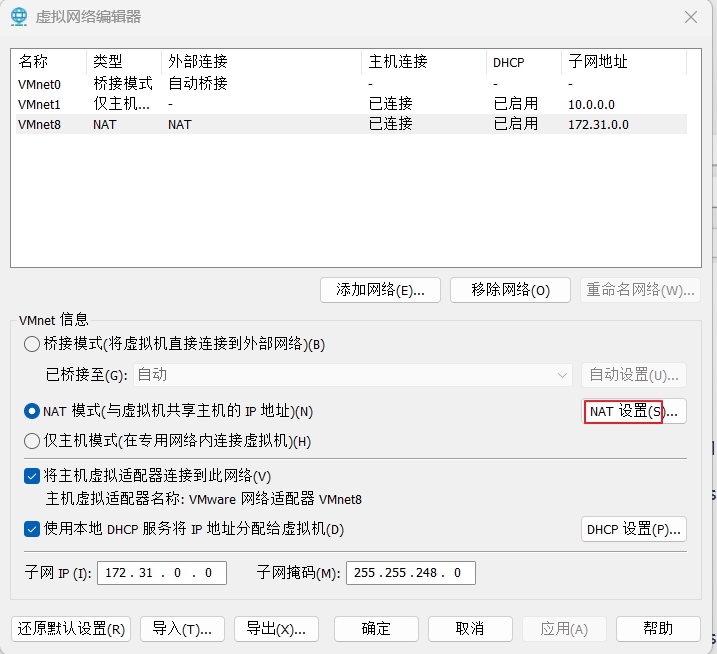Click the 名称 column header
The width and height of the screenshot is (717, 654).
click(51, 61)
